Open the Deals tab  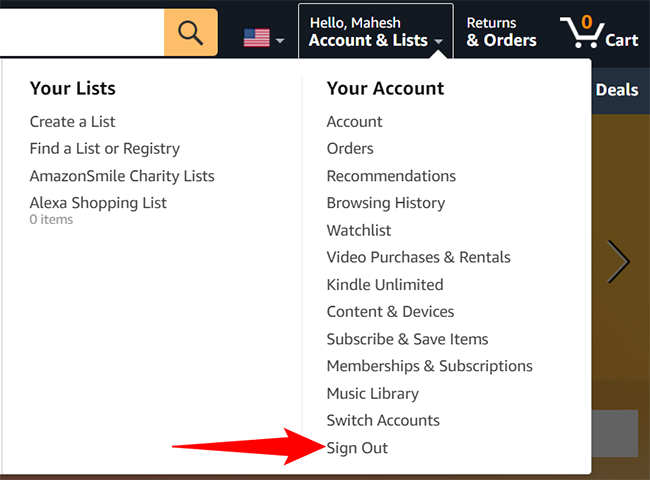[x=616, y=89]
